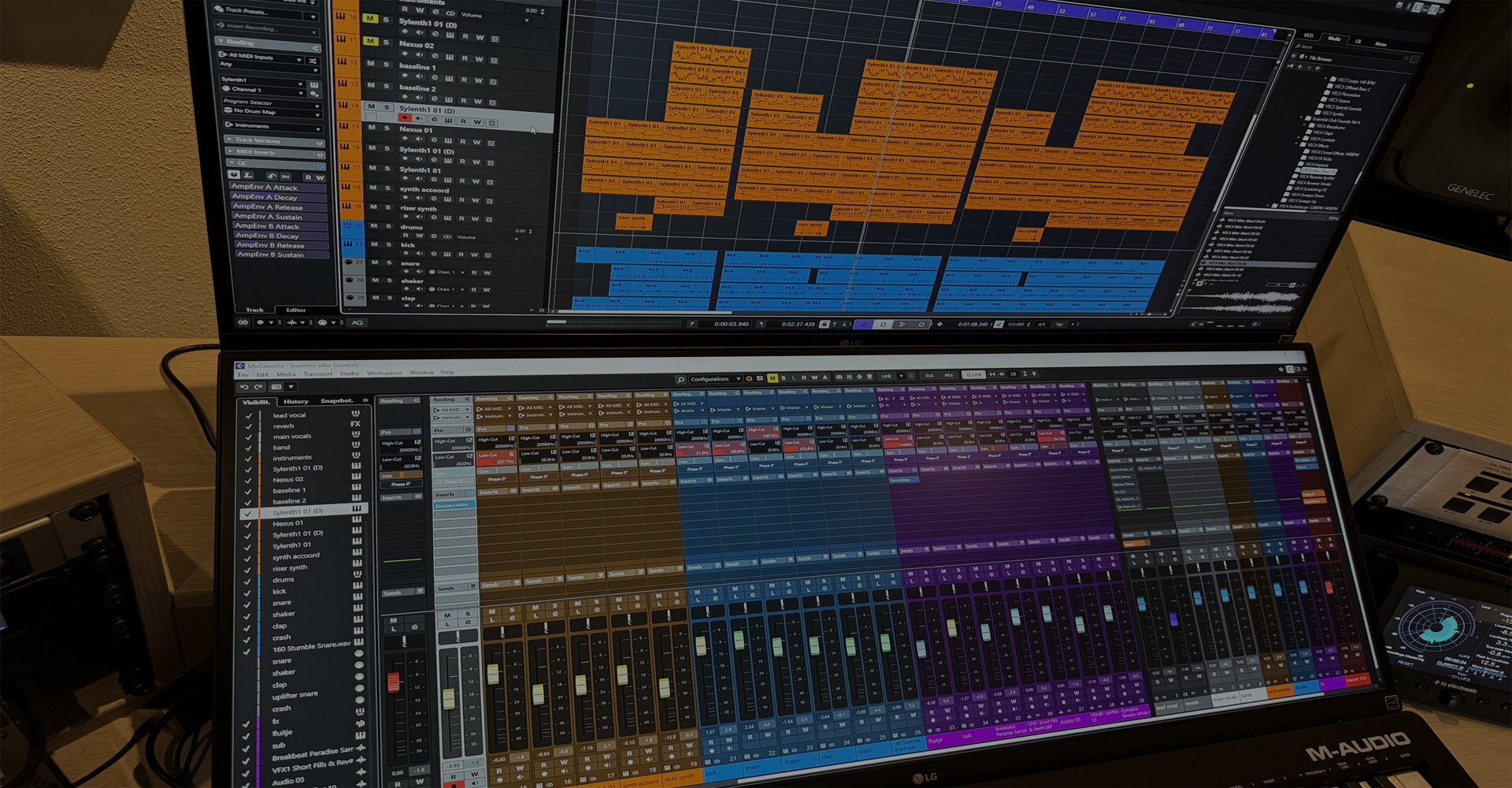Image resolution: width=1512 pixels, height=788 pixels.
Task: Open the Transport menu in MixConsole
Action: [318, 374]
